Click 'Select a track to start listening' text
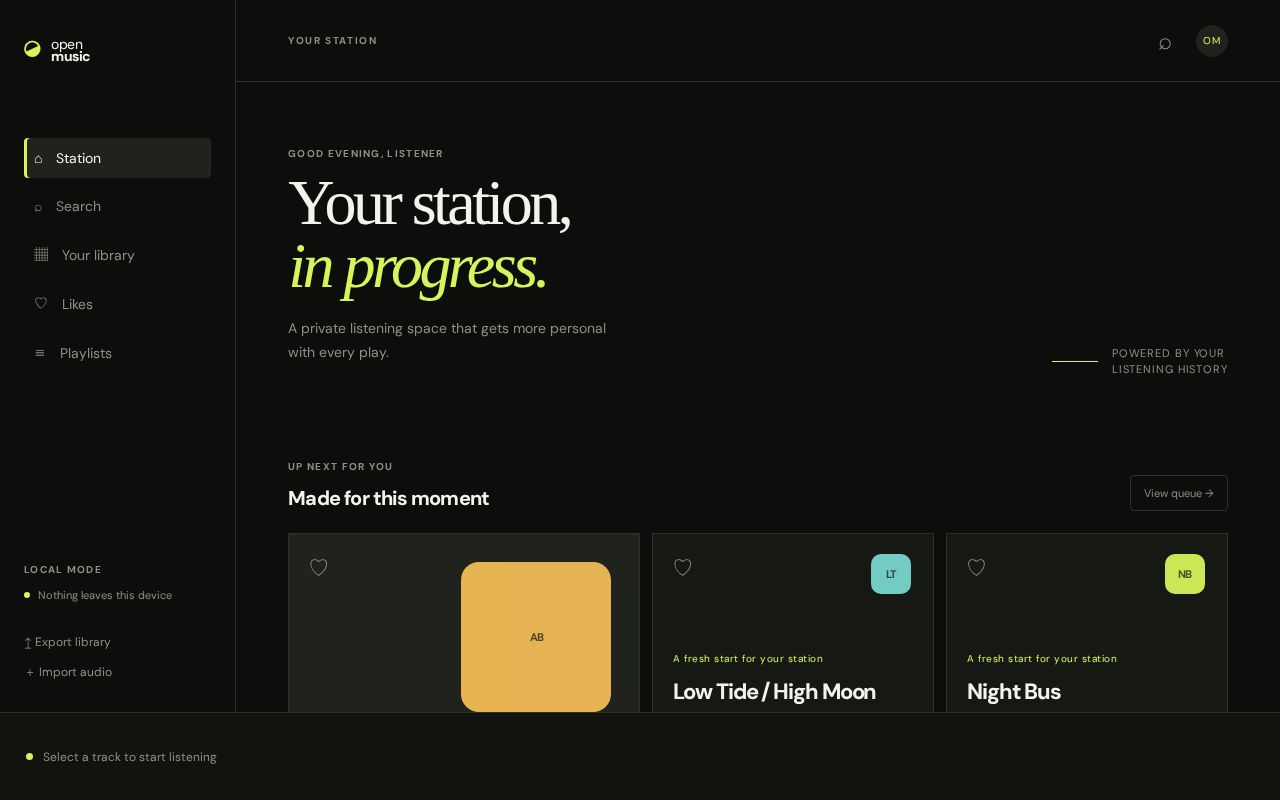The height and width of the screenshot is (800, 1280). click(130, 757)
